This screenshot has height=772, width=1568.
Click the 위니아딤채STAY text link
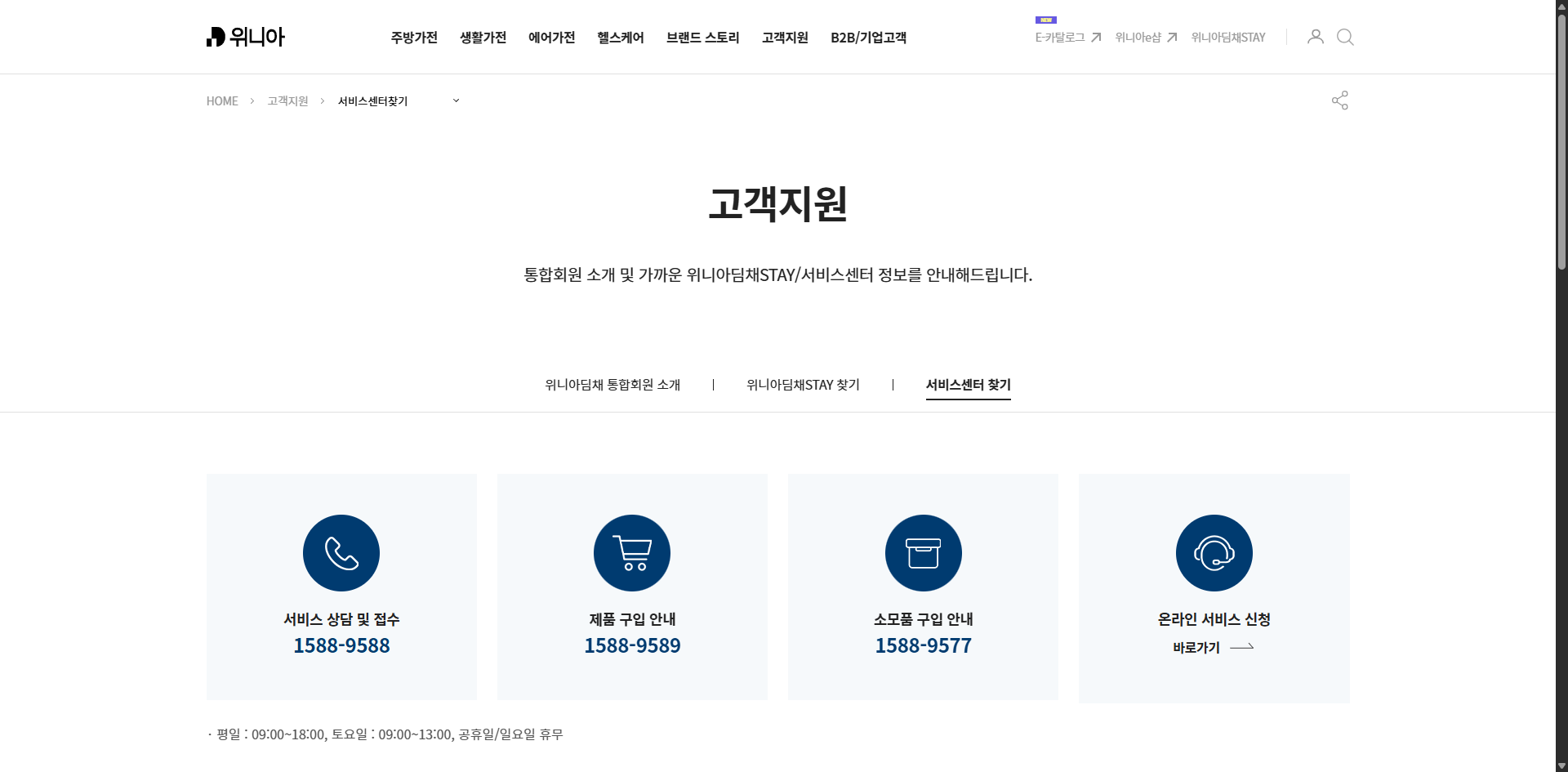pos(1227,37)
